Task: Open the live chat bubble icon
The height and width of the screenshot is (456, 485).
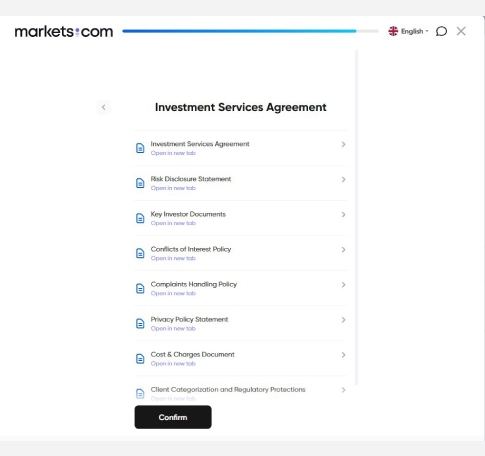Action: click(441, 31)
